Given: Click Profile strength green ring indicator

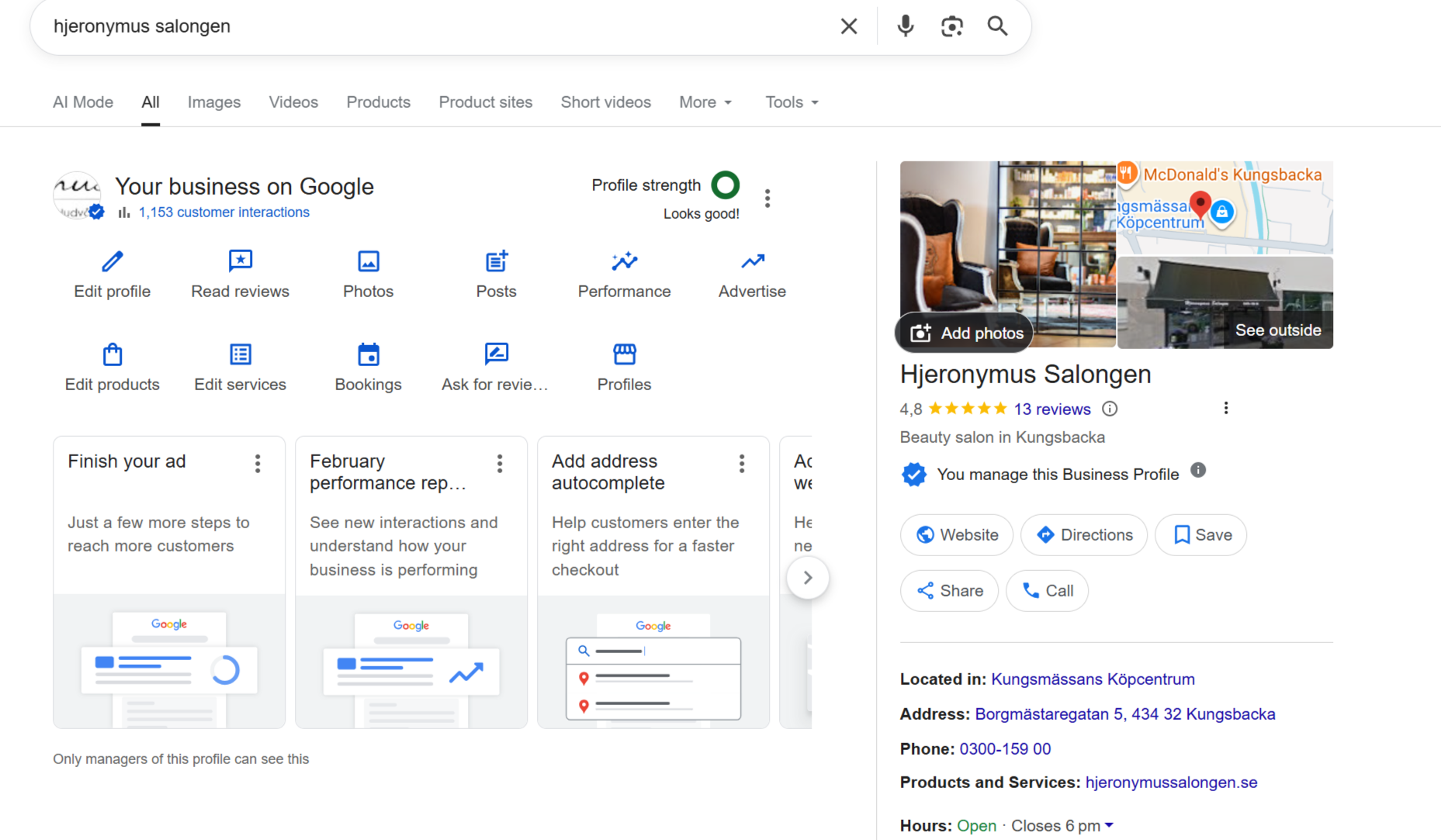Looking at the screenshot, I should tap(726, 185).
